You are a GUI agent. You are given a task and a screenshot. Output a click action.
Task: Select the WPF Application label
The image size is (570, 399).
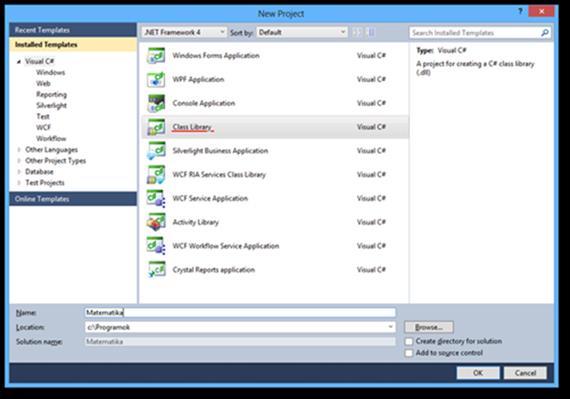tap(198, 80)
